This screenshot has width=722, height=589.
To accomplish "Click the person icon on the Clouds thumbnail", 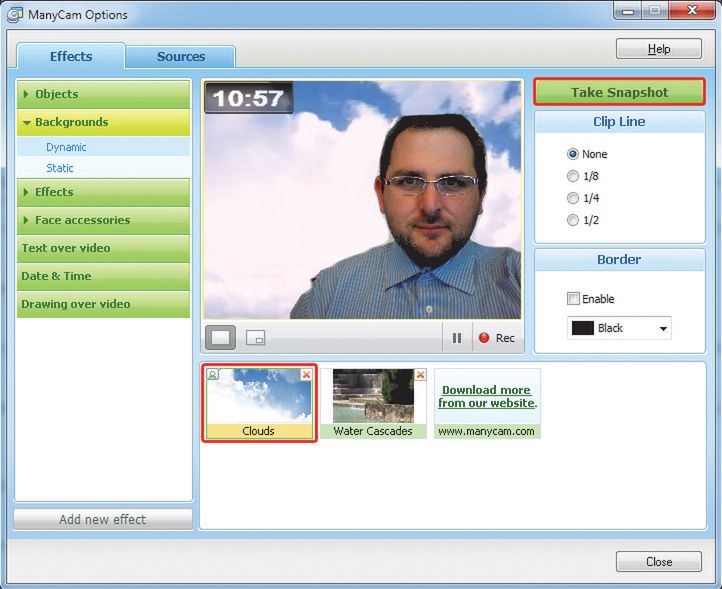I will pyautogui.click(x=212, y=374).
